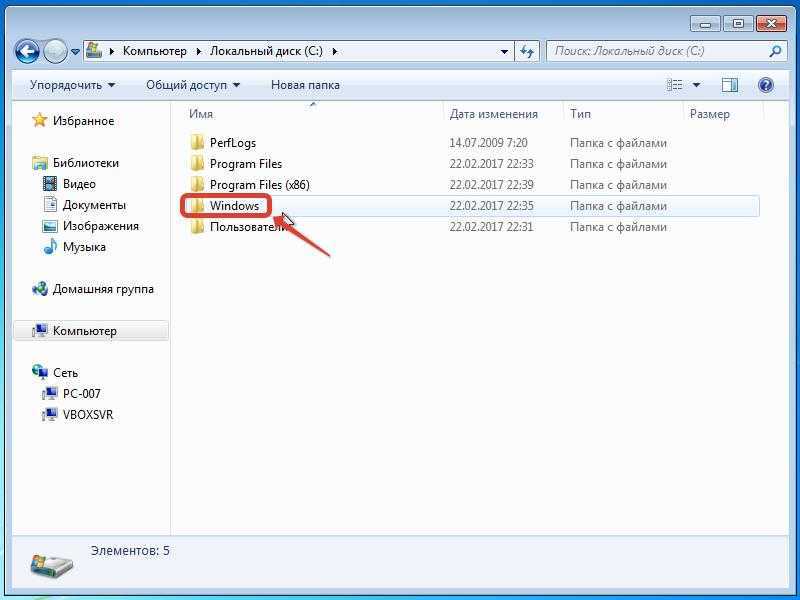
Task: Click the Документы library icon
Action: pos(50,205)
